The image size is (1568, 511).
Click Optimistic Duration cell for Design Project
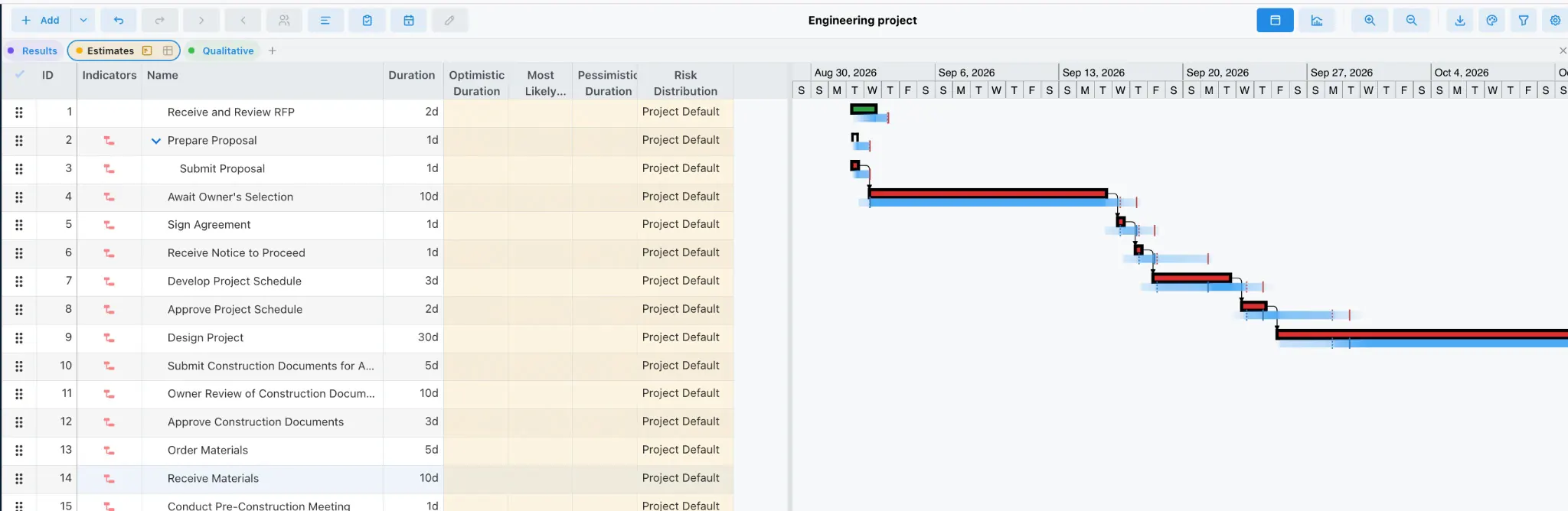(x=476, y=337)
